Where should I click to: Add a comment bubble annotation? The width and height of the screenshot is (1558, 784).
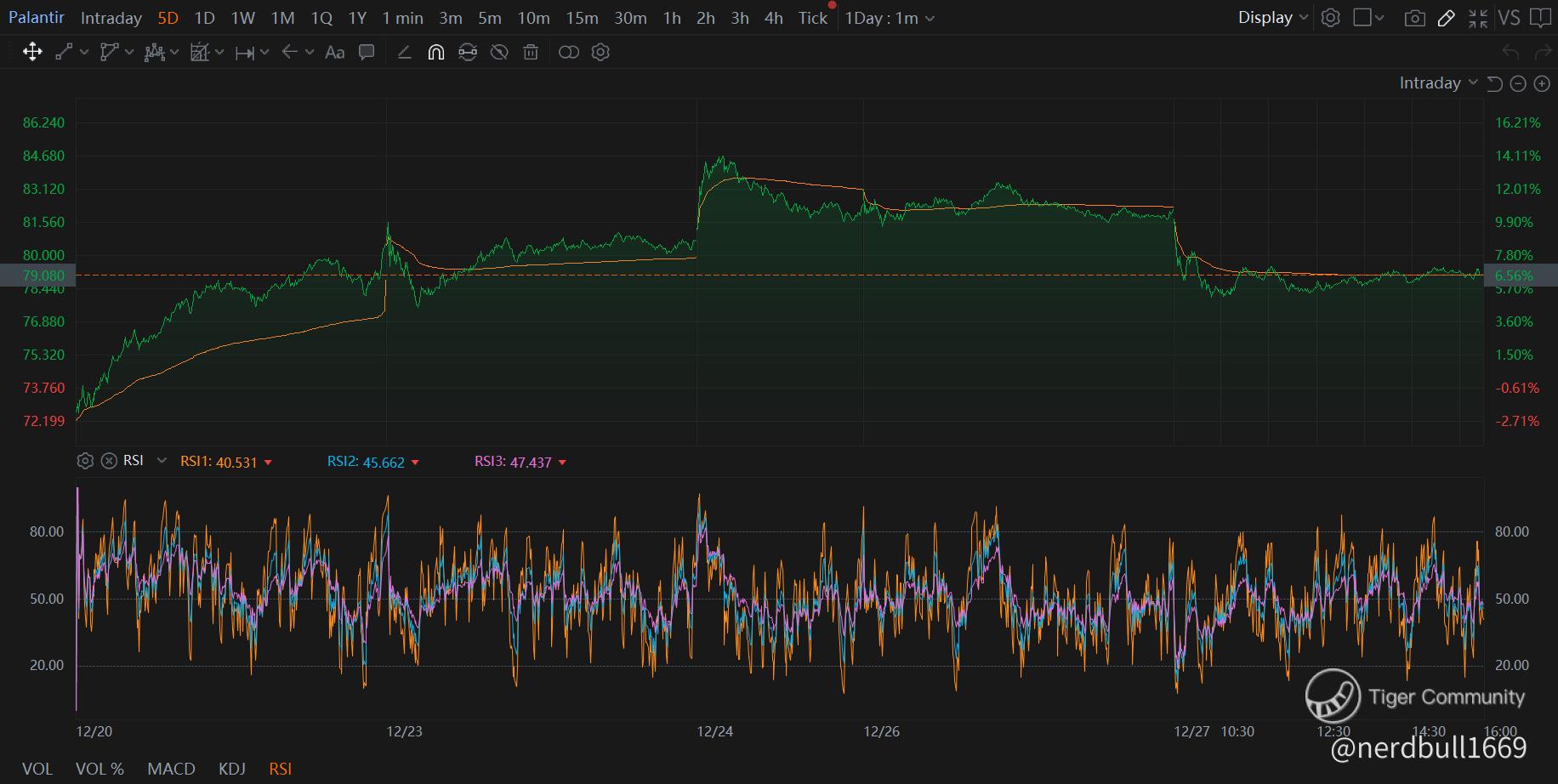click(x=367, y=53)
